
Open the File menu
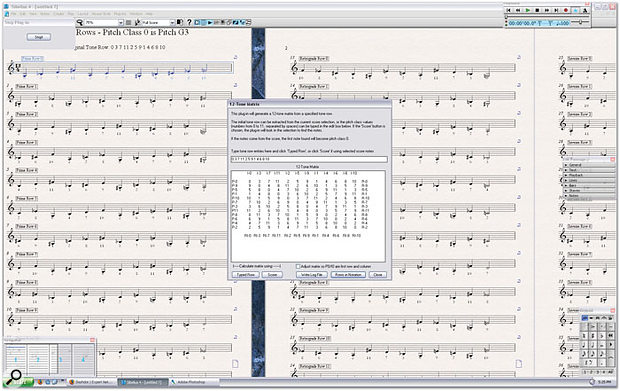point(13,14)
